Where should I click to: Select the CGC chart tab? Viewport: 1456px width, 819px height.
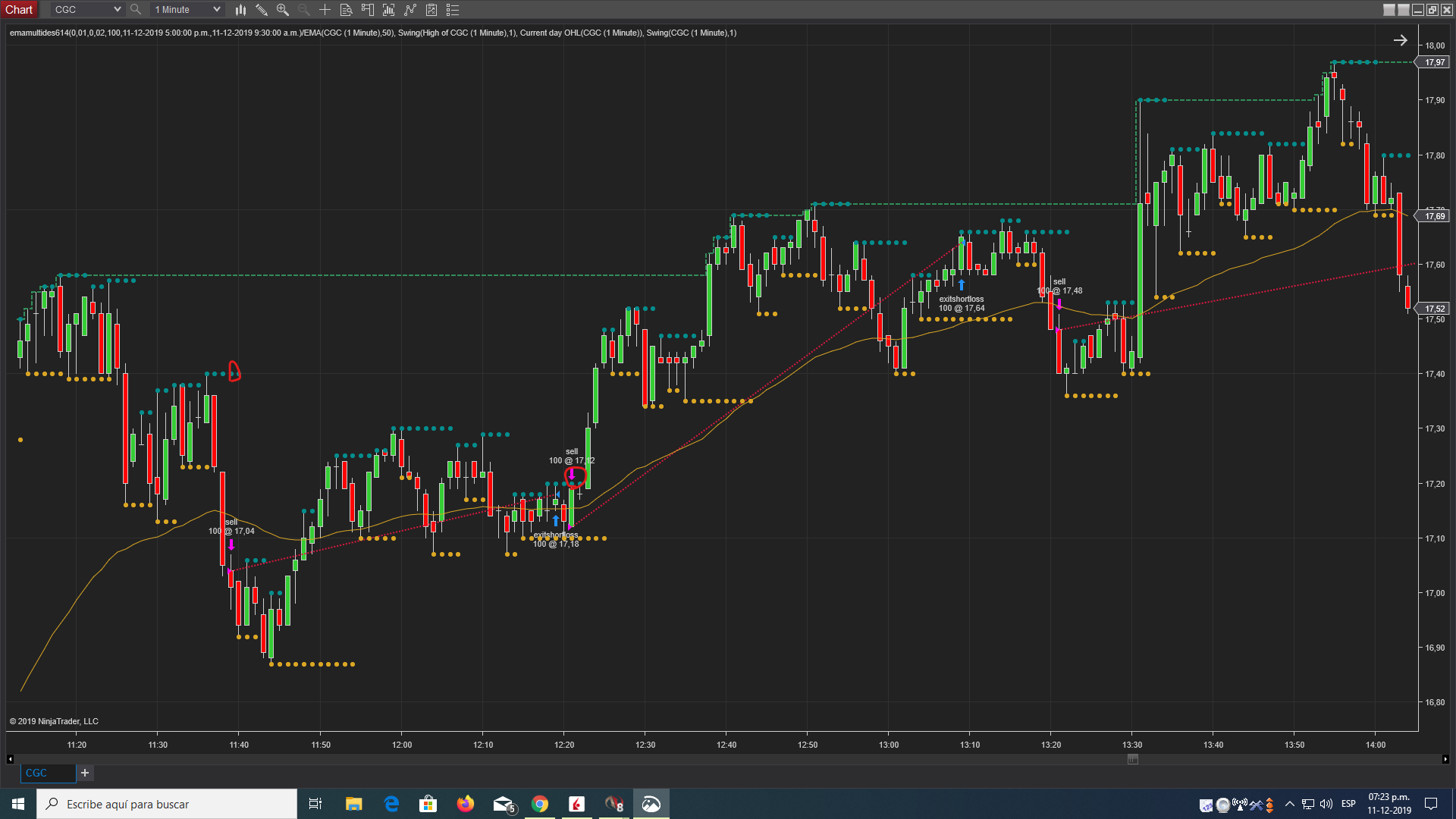(x=36, y=773)
